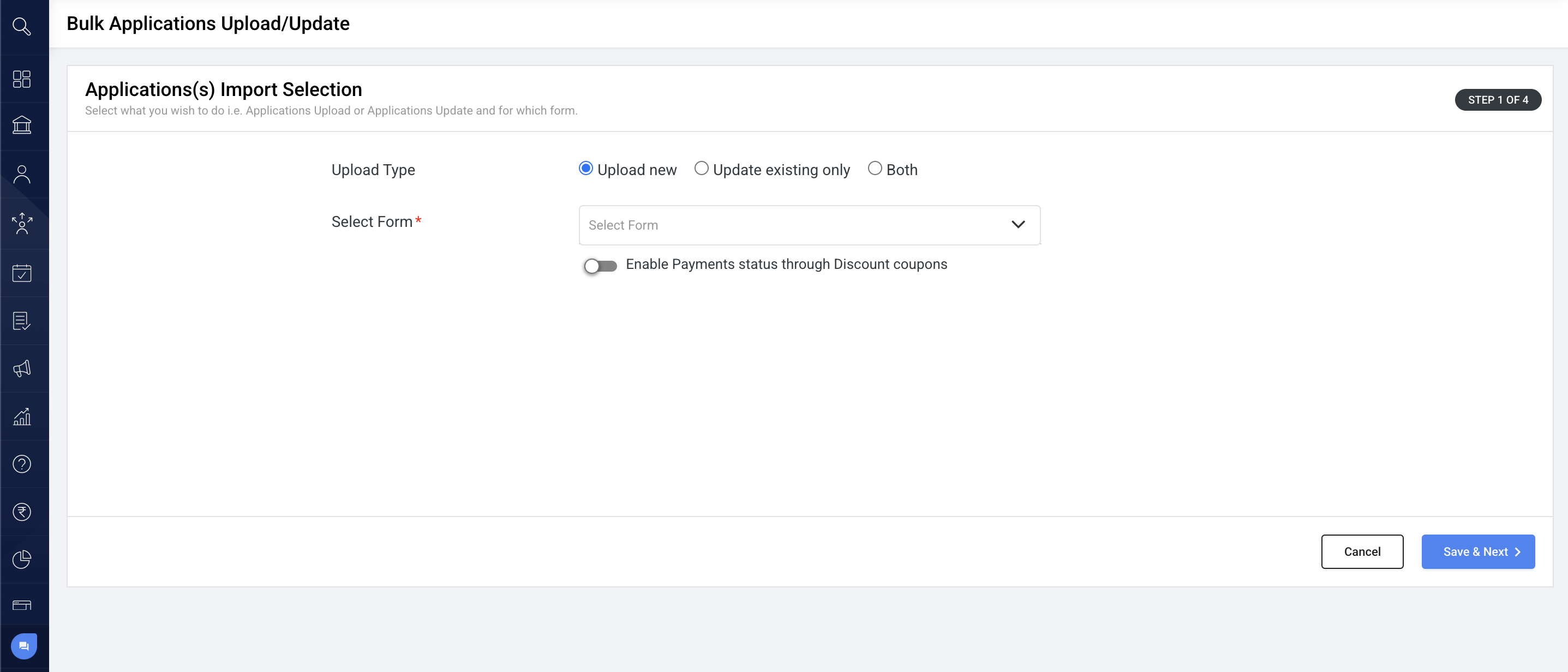Screen dimensions: 1568x672
Task: Select Update existing only radio option
Action: pyautogui.click(x=701, y=169)
